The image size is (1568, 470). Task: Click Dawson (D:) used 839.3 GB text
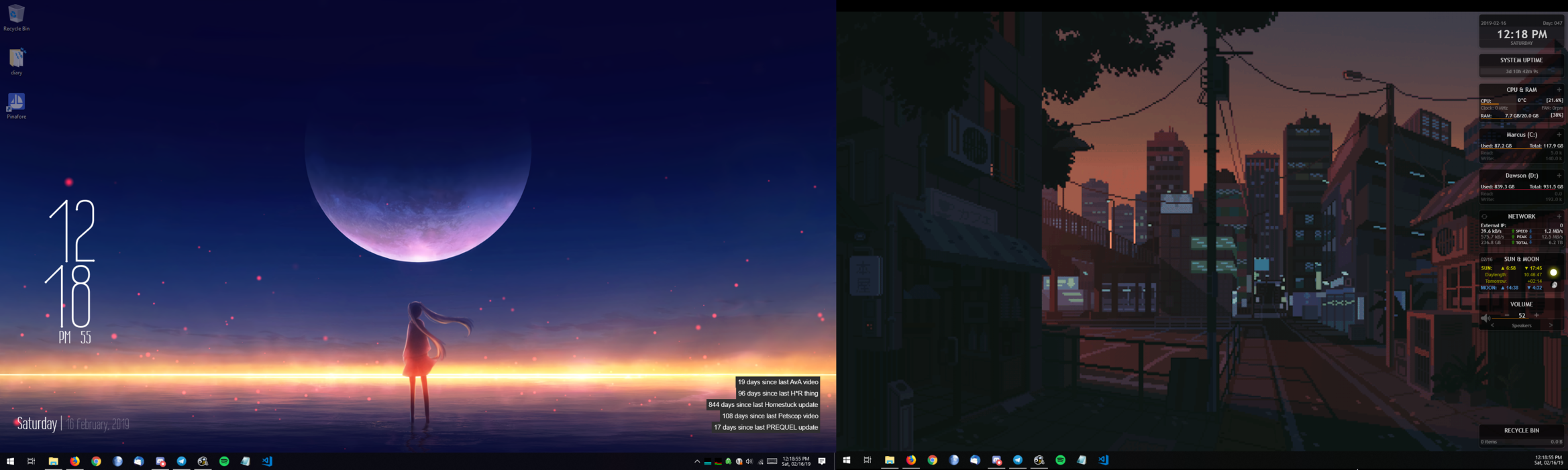coord(1497,187)
